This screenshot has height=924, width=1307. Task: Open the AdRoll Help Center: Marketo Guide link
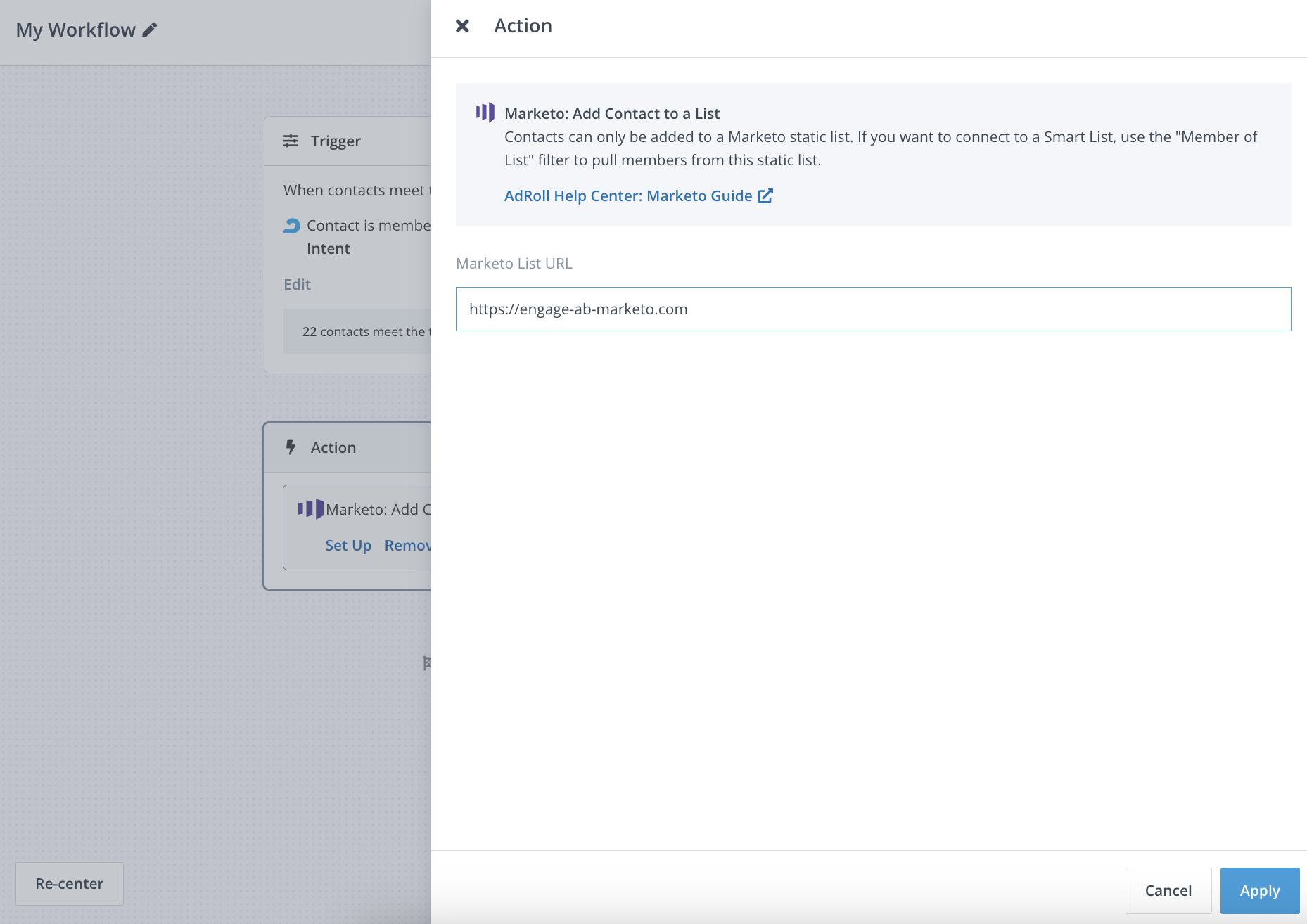pos(627,196)
